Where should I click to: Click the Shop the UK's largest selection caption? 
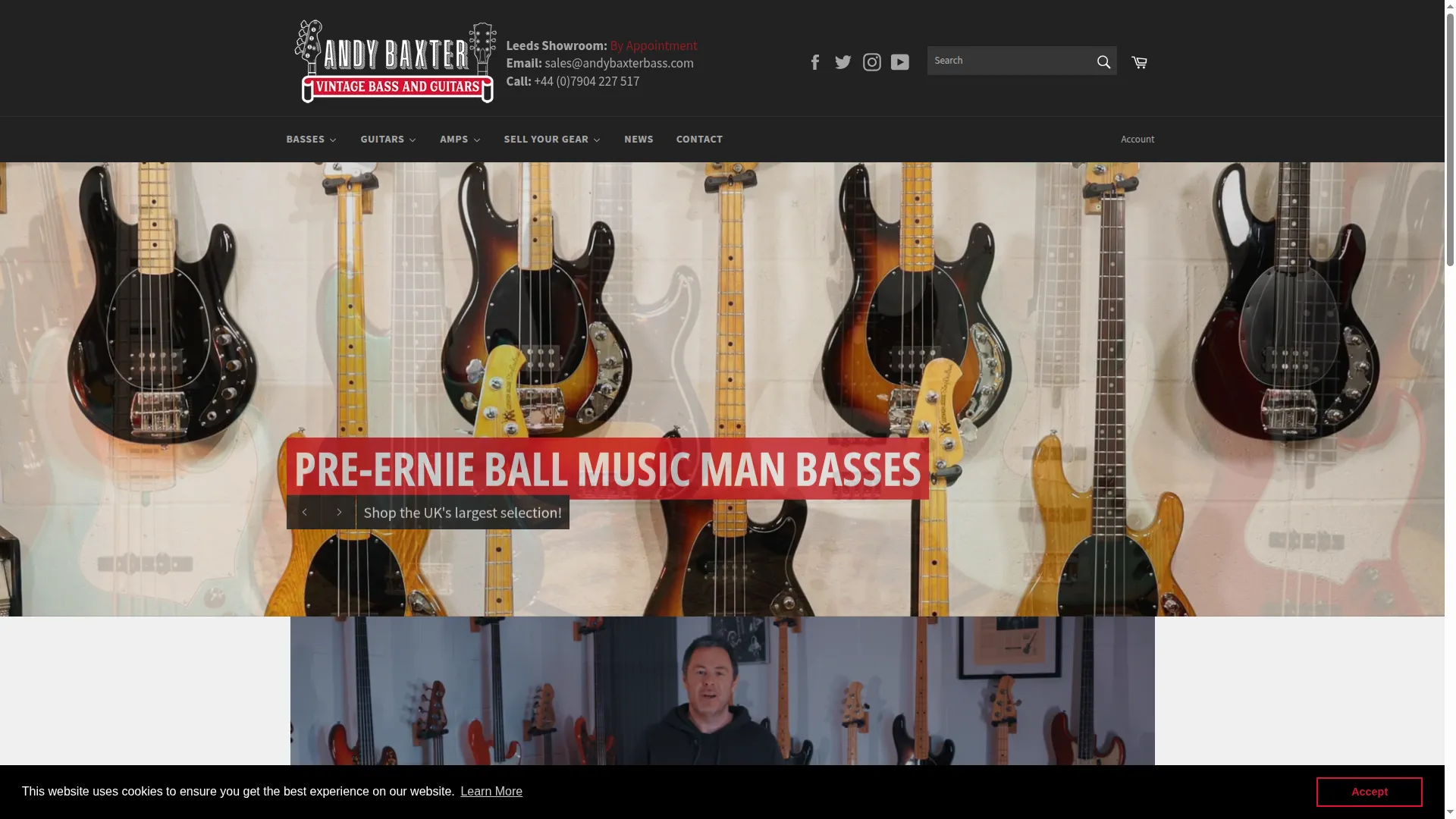click(x=463, y=513)
